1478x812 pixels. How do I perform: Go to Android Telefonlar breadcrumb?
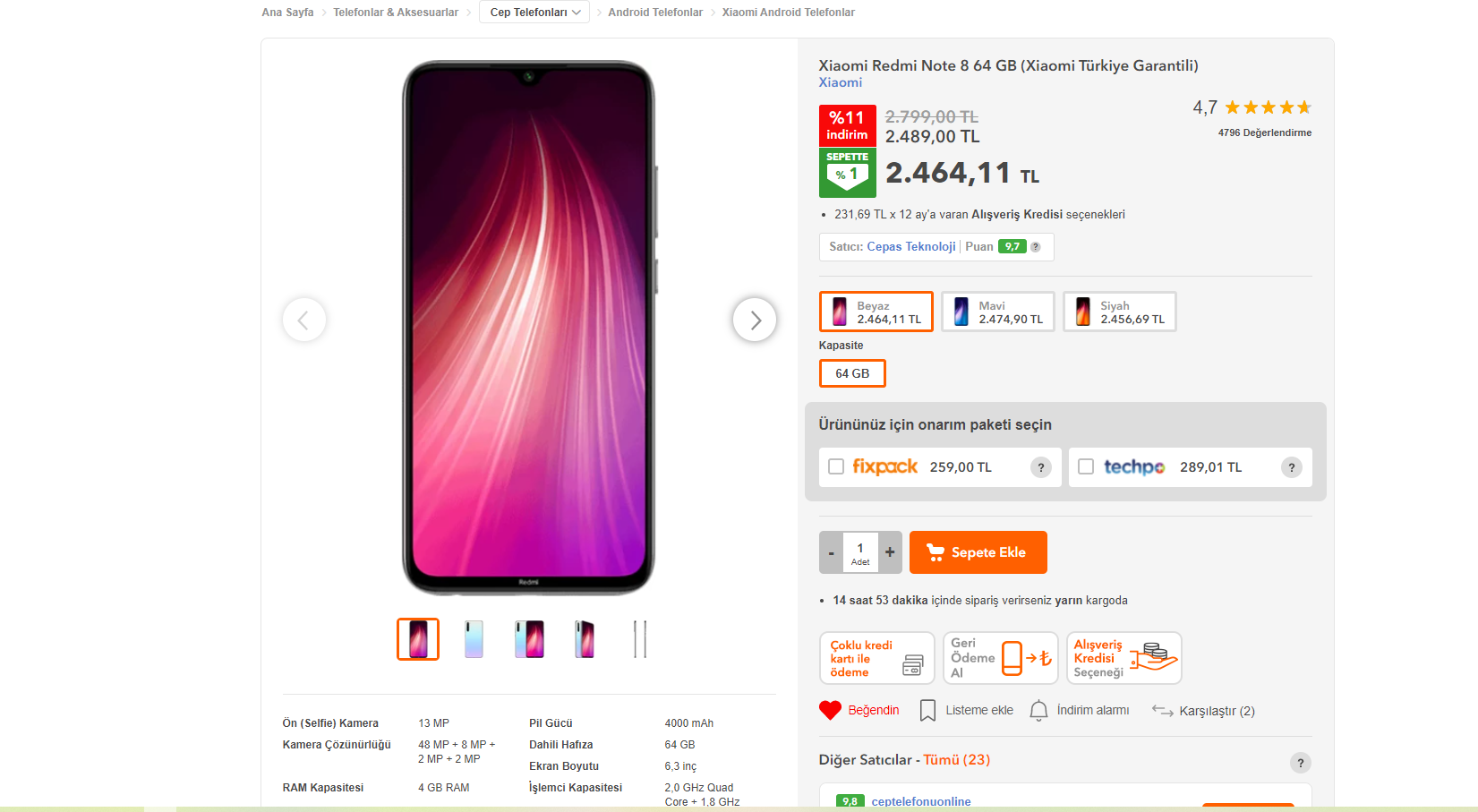click(x=655, y=13)
